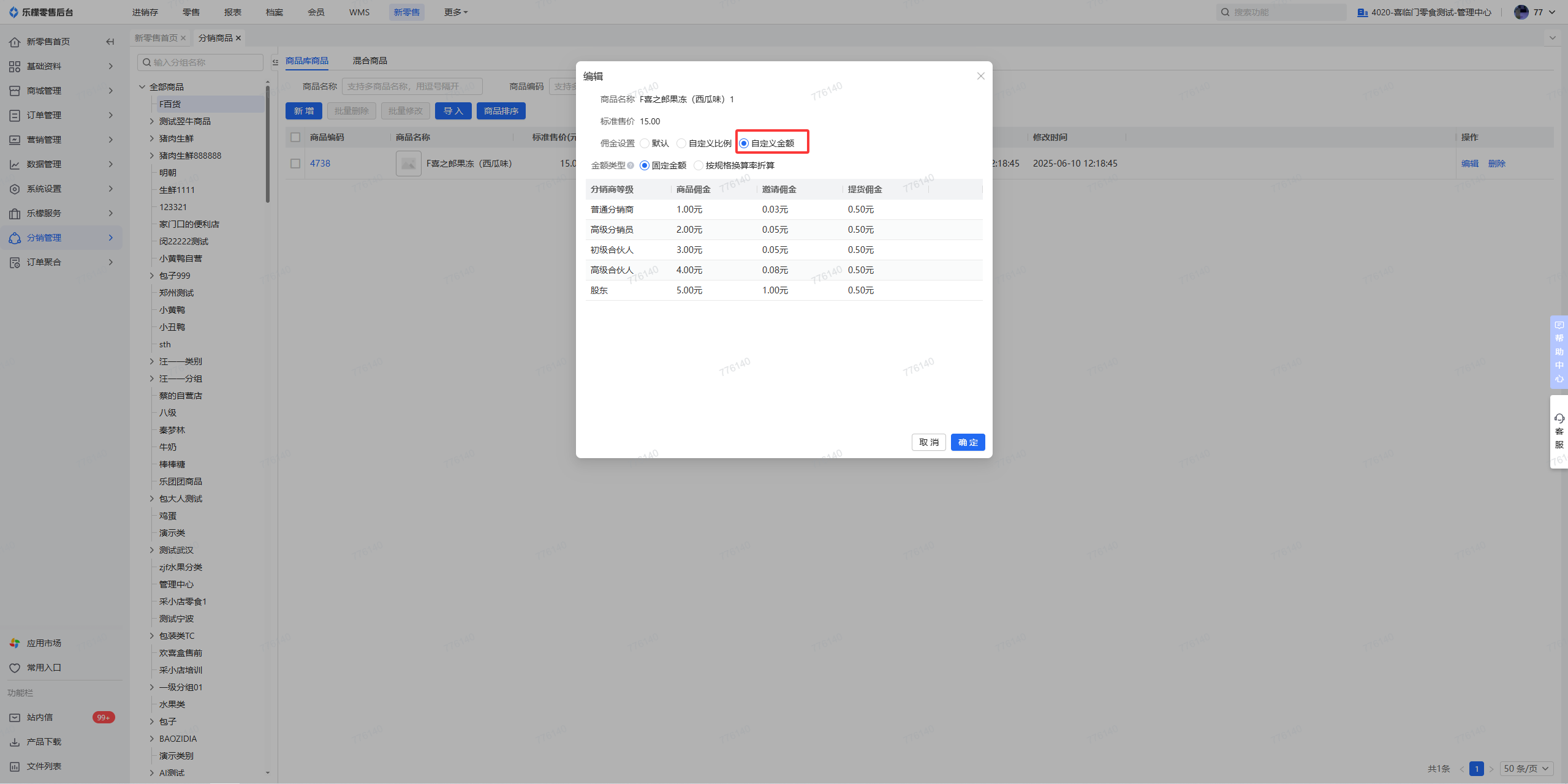Image resolution: width=1568 pixels, height=784 pixels.
Task: Open the 会员 top menu
Action: click(x=316, y=12)
